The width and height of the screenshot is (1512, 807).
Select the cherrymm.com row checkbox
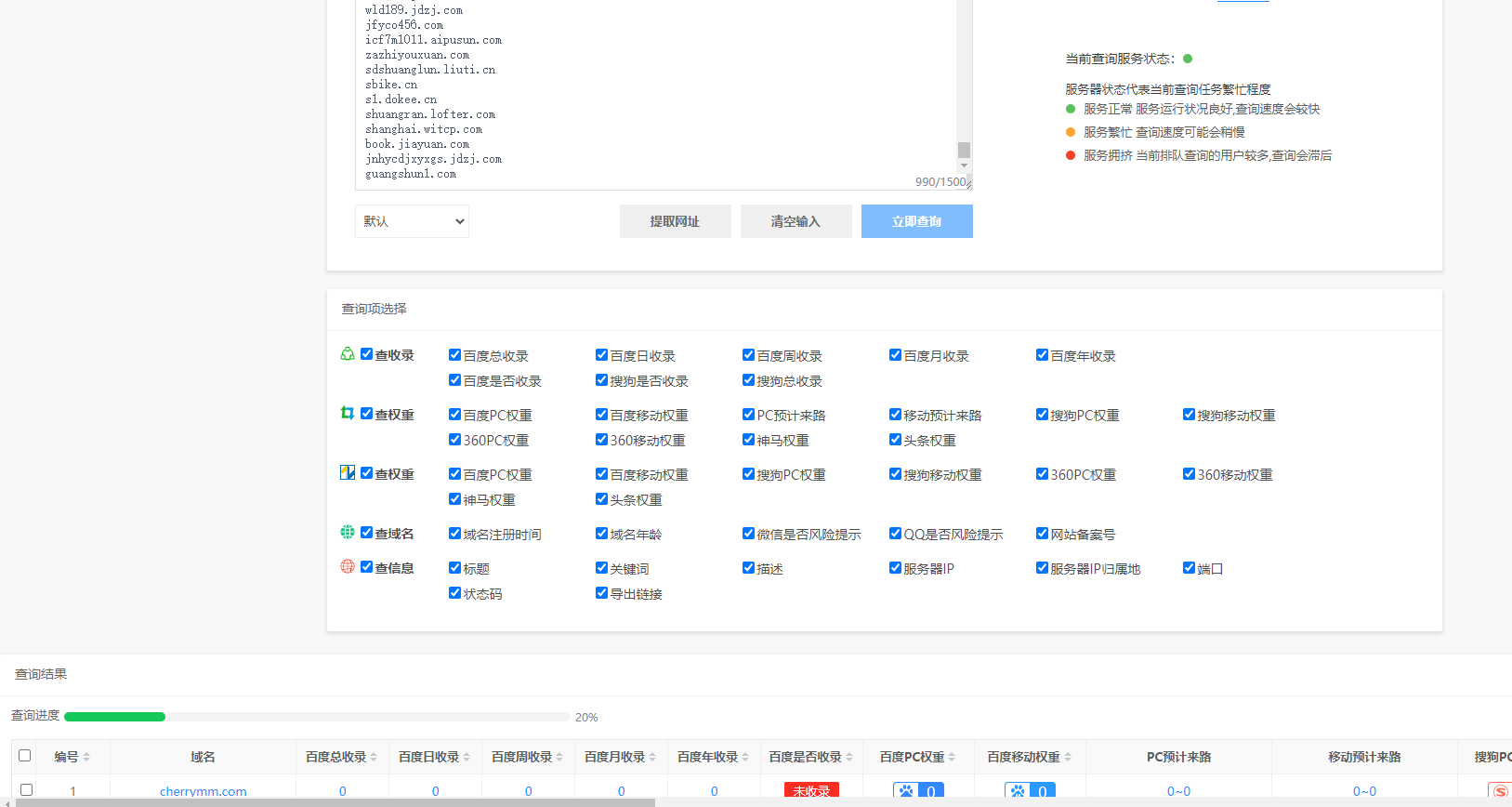pyautogui.click(x=26, y=789)
